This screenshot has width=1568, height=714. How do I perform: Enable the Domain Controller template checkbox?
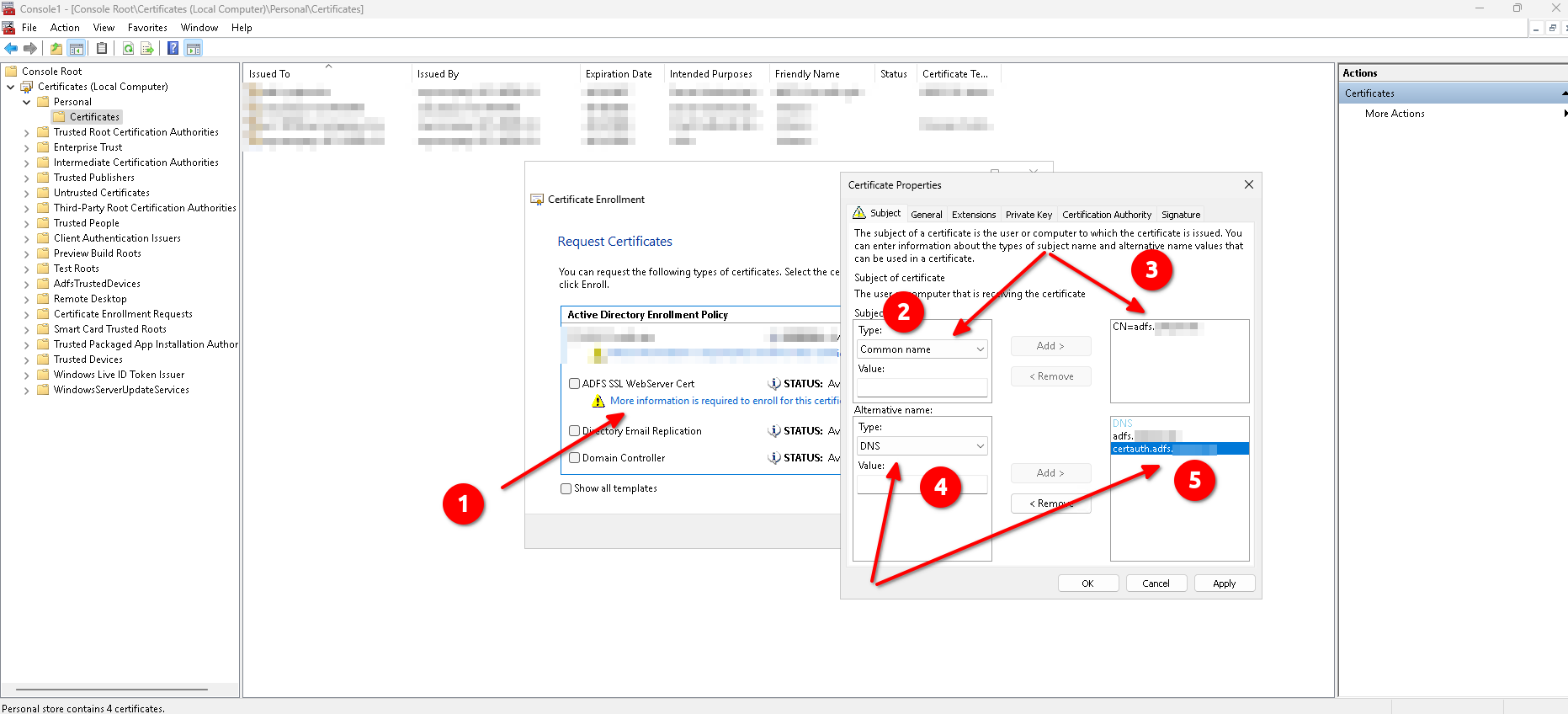tap(575, 458)
